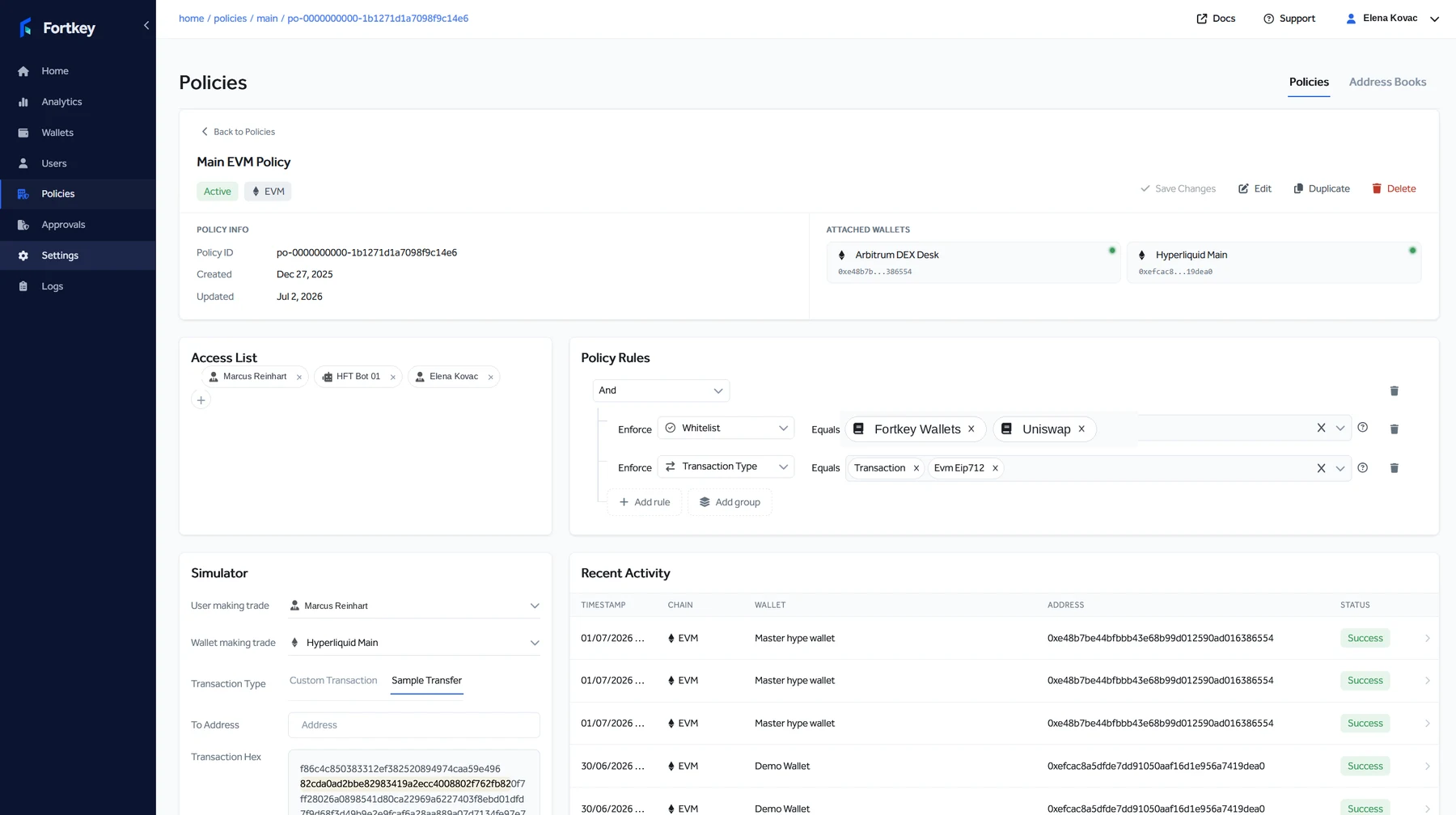This screenshot has height=815, width=1456.
Task: Clear all Transaction Type rule values
Action: [x=1321, y=468]
